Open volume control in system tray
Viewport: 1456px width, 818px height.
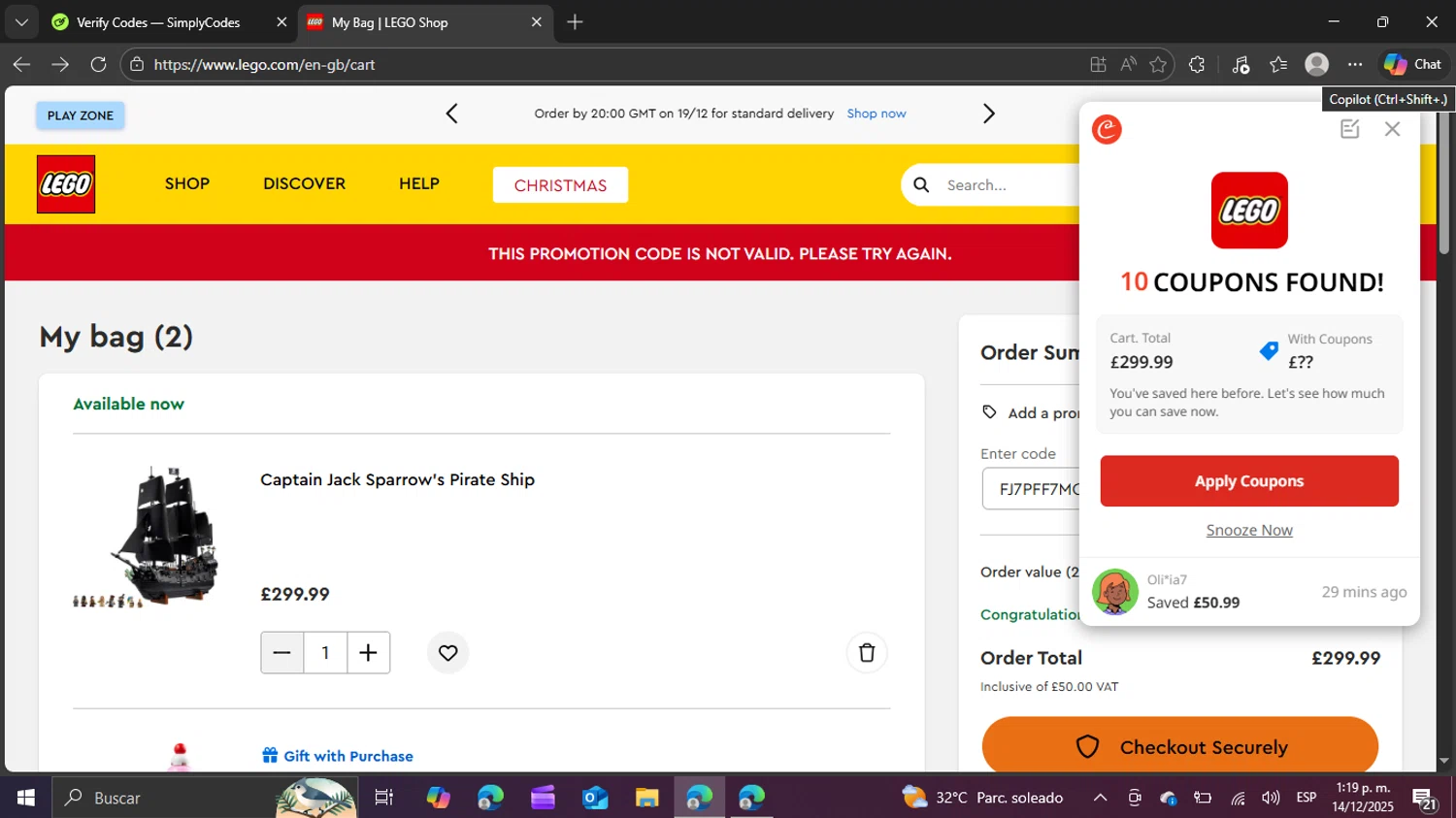tap(1271, 798)
